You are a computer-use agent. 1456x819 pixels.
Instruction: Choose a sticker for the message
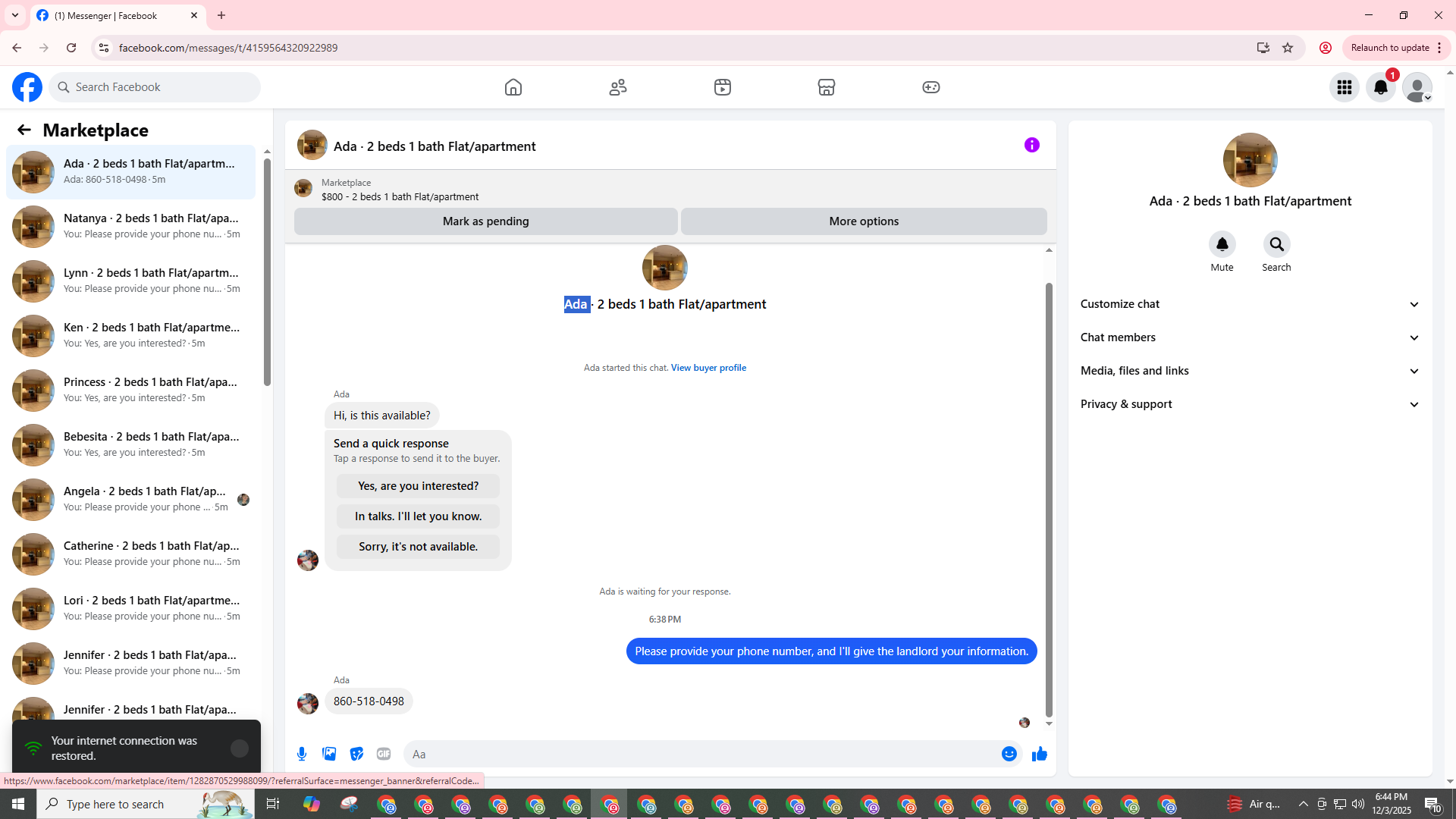click(356, 754)
